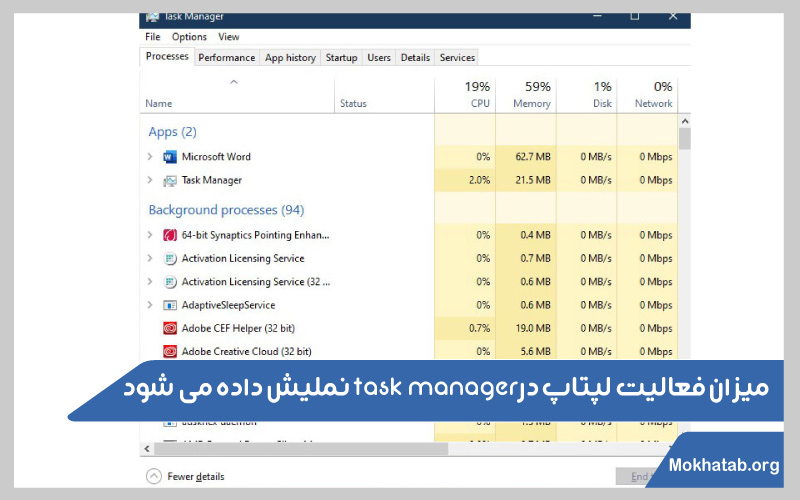The width and height of the screenshot is (800, 500).
Task: Open the Options menu
Action: (189, 37)
